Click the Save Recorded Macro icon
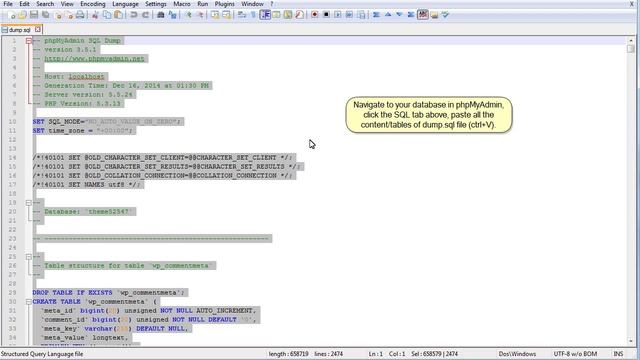This screenshot has width=640, height=360. [361, 15]
